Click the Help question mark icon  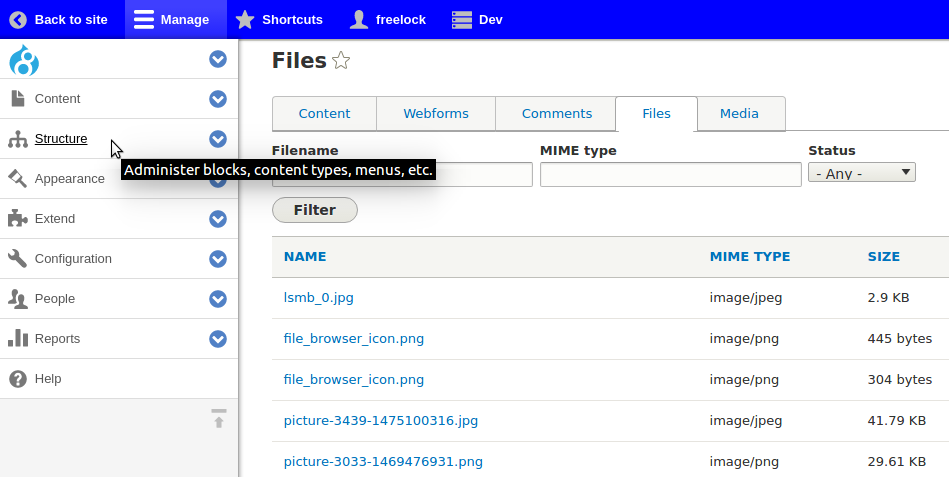(18, 379)
